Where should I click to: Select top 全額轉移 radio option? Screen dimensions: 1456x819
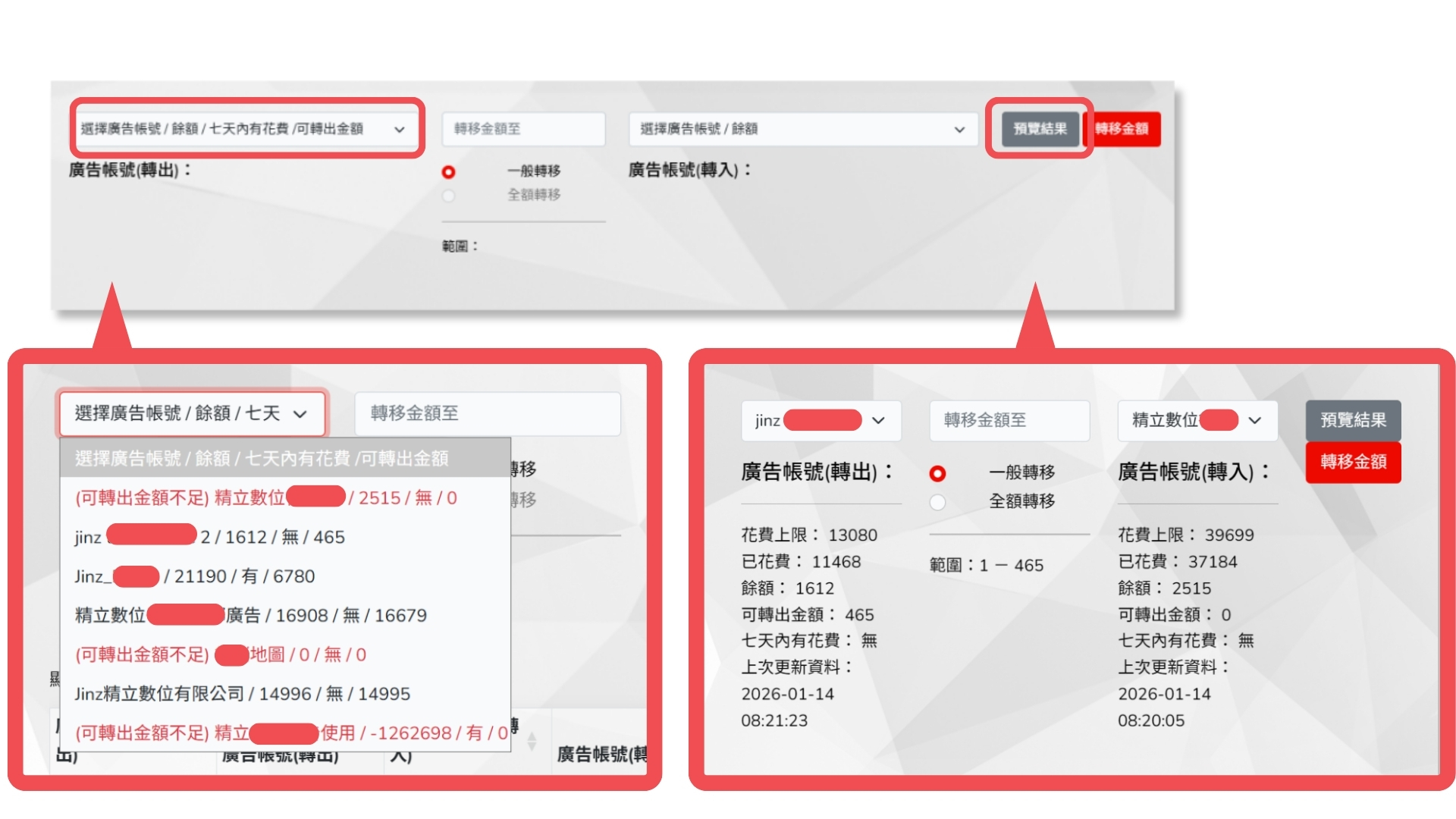click(x=448, y=196)
